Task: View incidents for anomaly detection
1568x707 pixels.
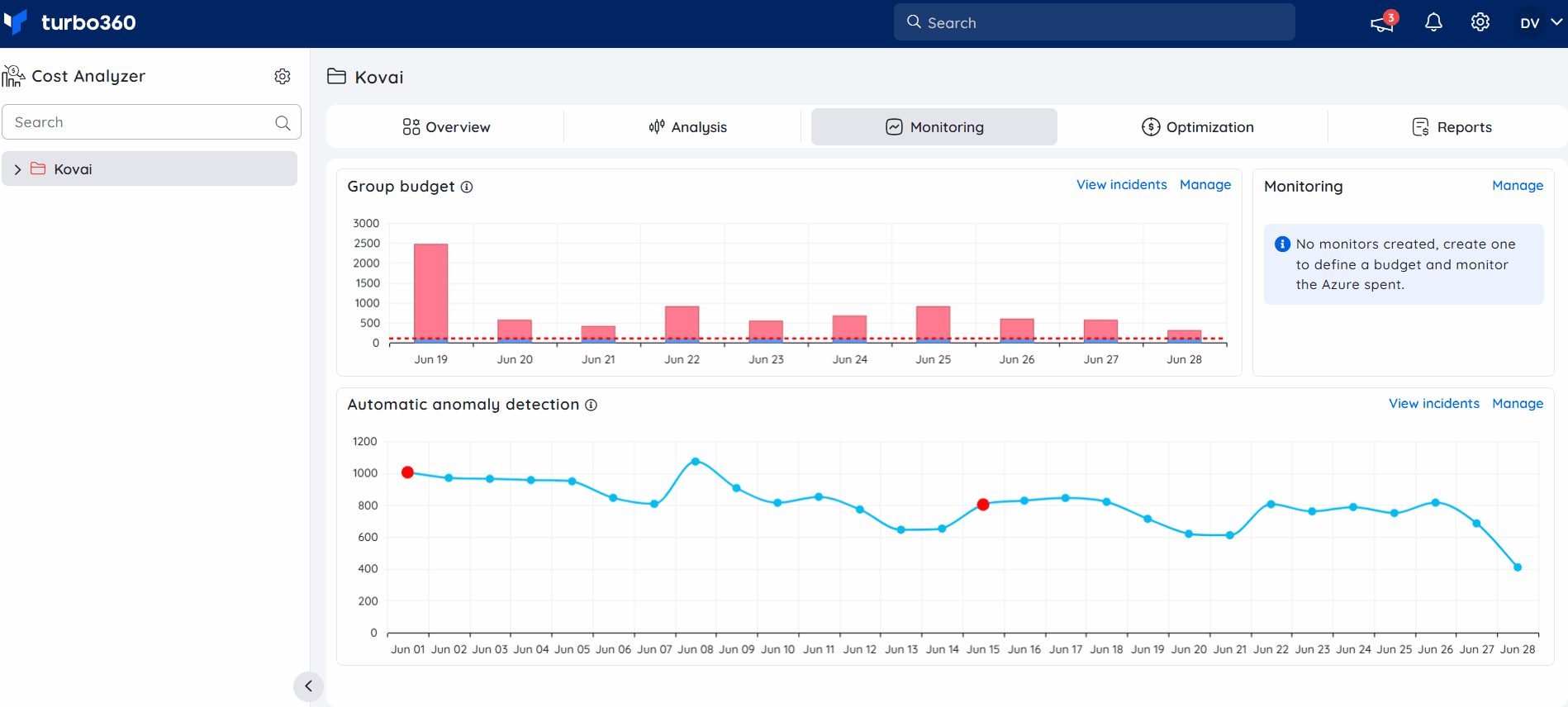Action: [1434, 404]
